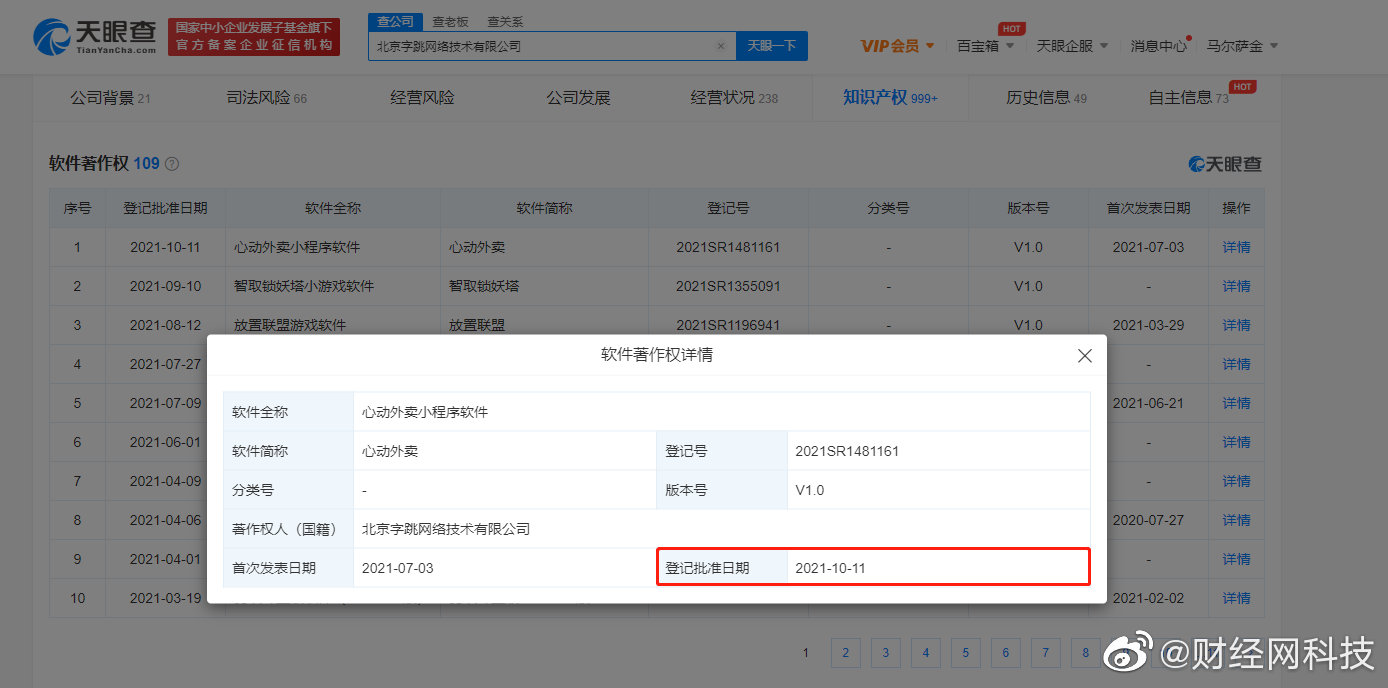The width and height of the screenshot is (1388, 688).
Task: Open the 公司背景 tab
Action: [110, 98]
